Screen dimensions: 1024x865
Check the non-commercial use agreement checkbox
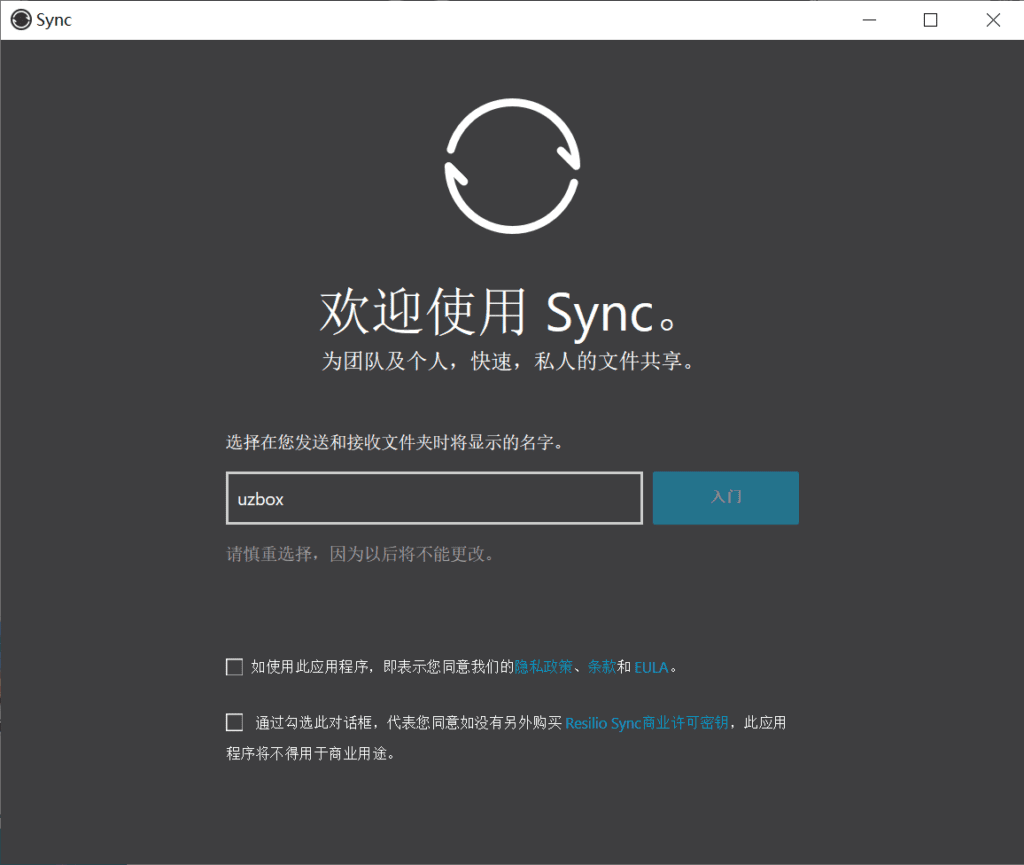(x=234, y=721)
